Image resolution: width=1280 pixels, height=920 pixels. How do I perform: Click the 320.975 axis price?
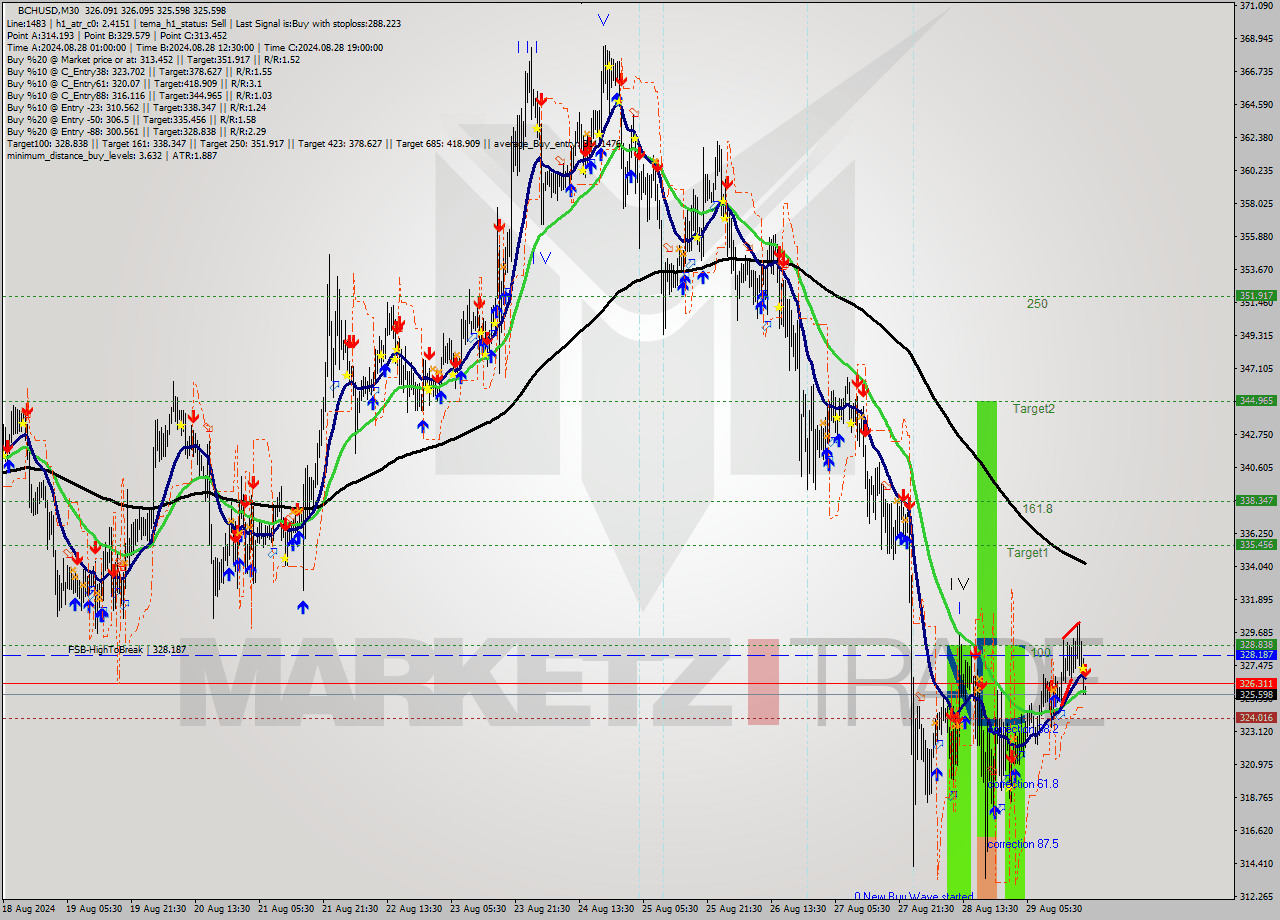point(1256,764)
